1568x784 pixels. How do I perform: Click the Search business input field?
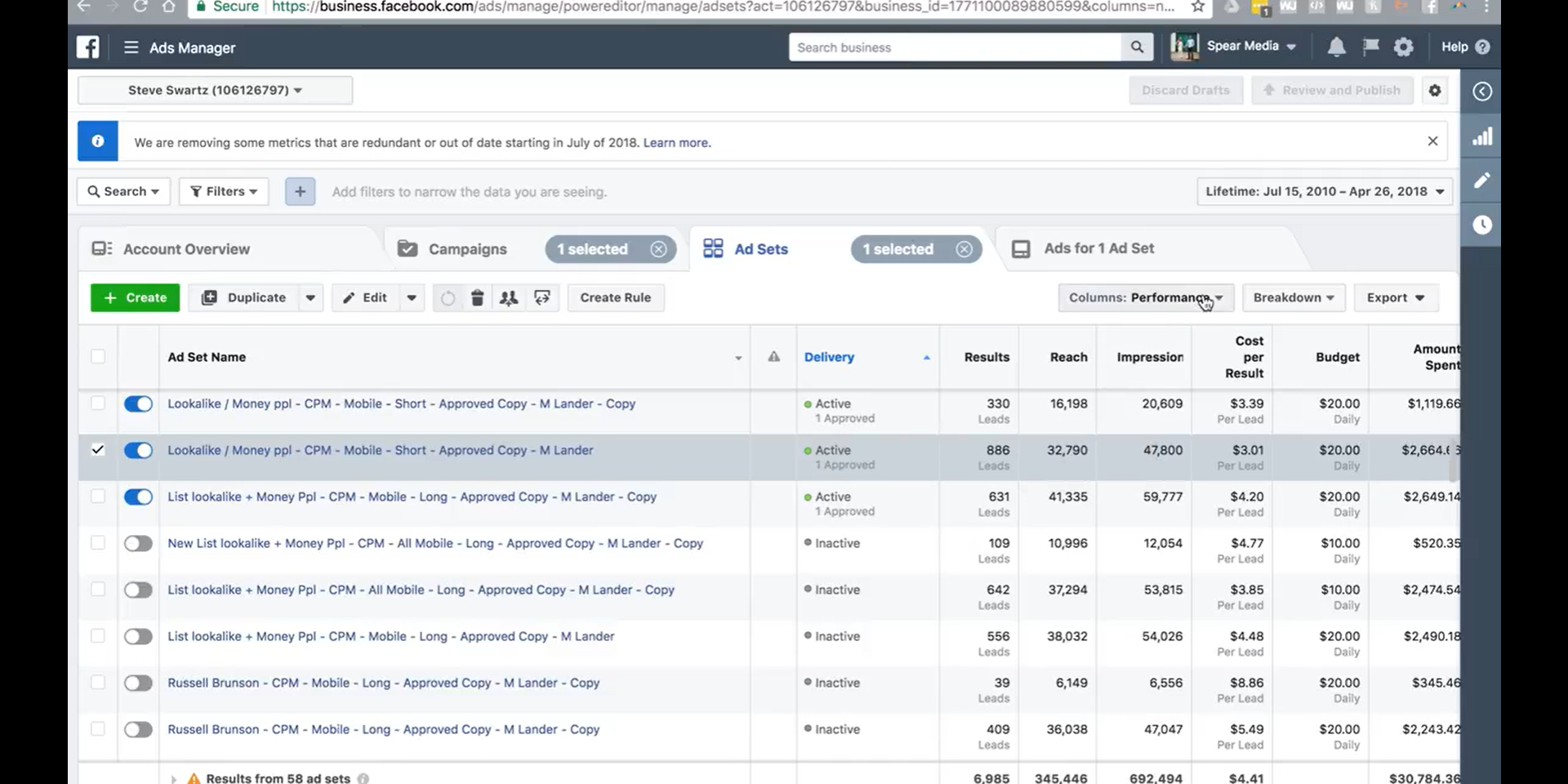(x=955, y=47)
